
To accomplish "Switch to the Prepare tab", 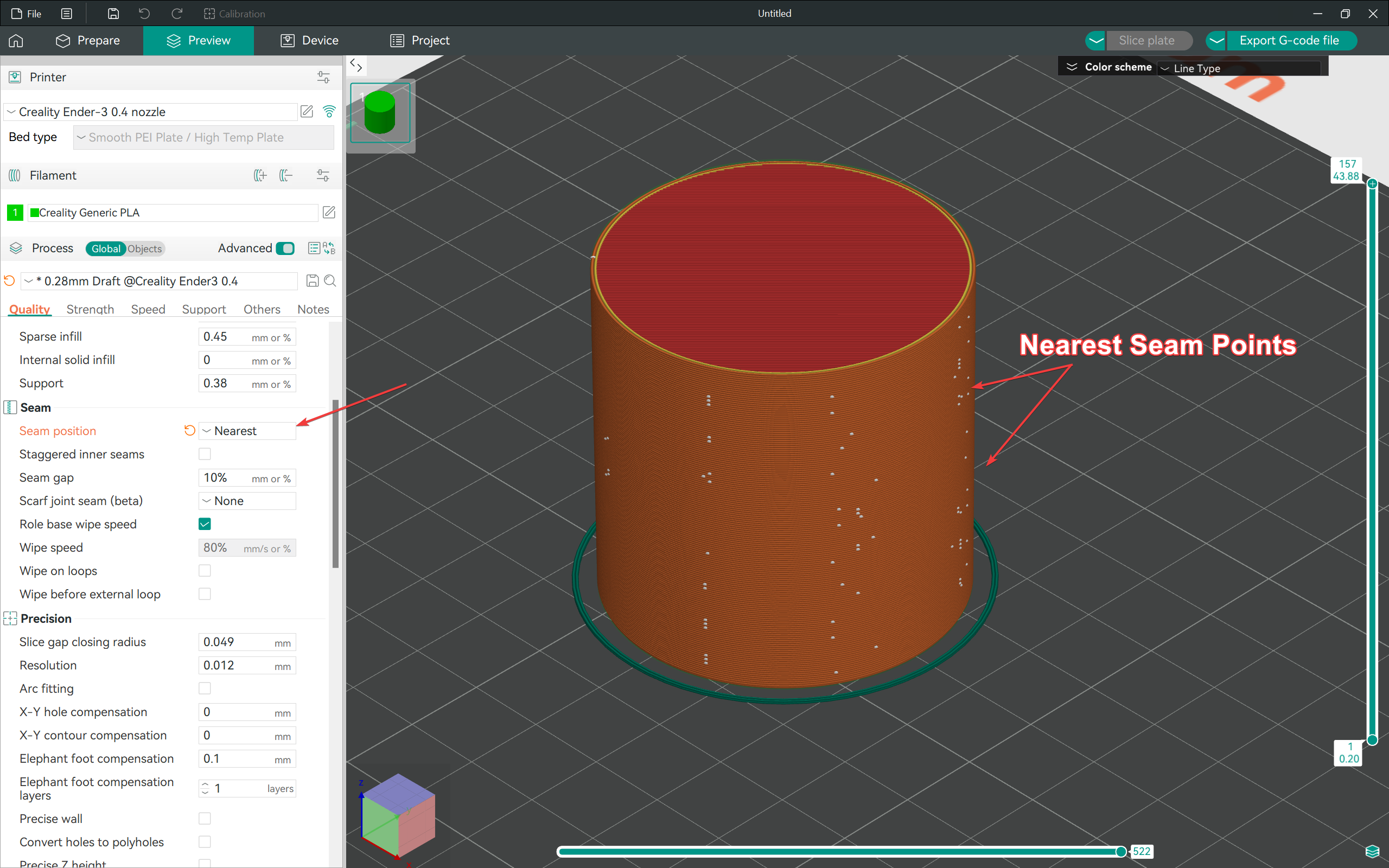I will (88, 40).
